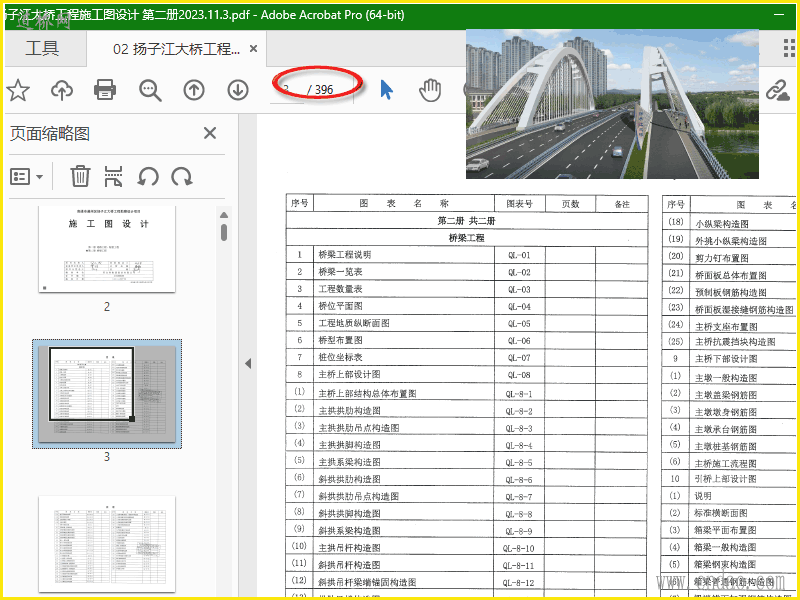Click the 桥型布置图 table entry
The width and height of the screenshot is (800, 600).
[x=340, y=340]
